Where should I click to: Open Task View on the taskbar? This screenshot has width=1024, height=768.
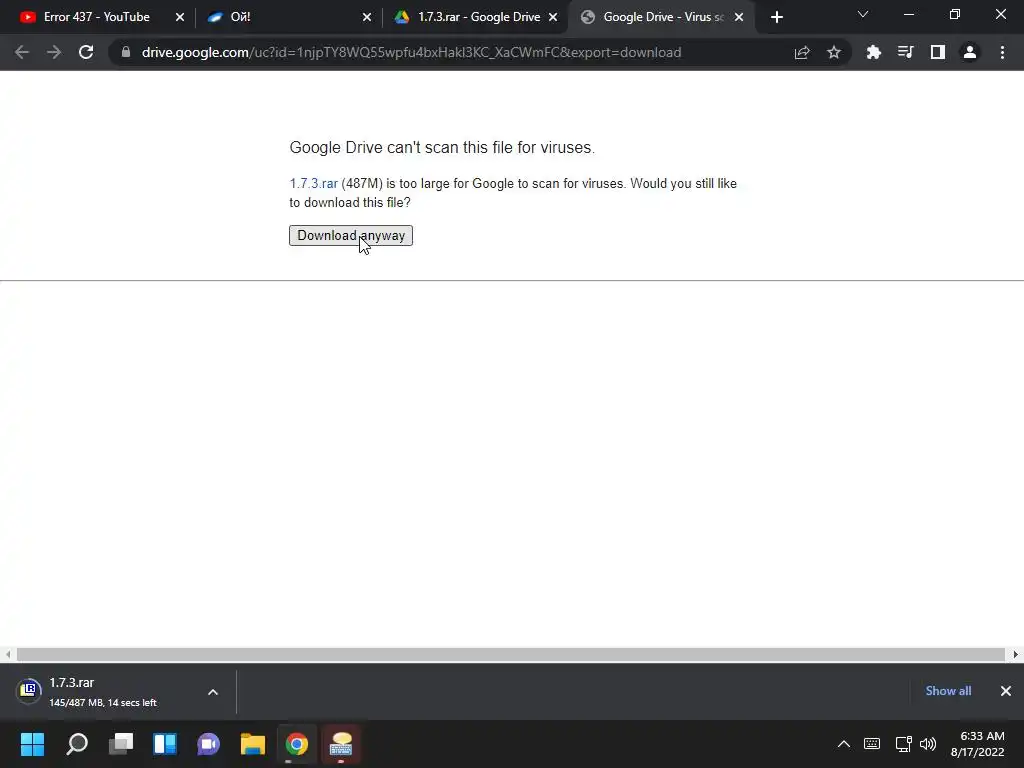click(121, 744)
